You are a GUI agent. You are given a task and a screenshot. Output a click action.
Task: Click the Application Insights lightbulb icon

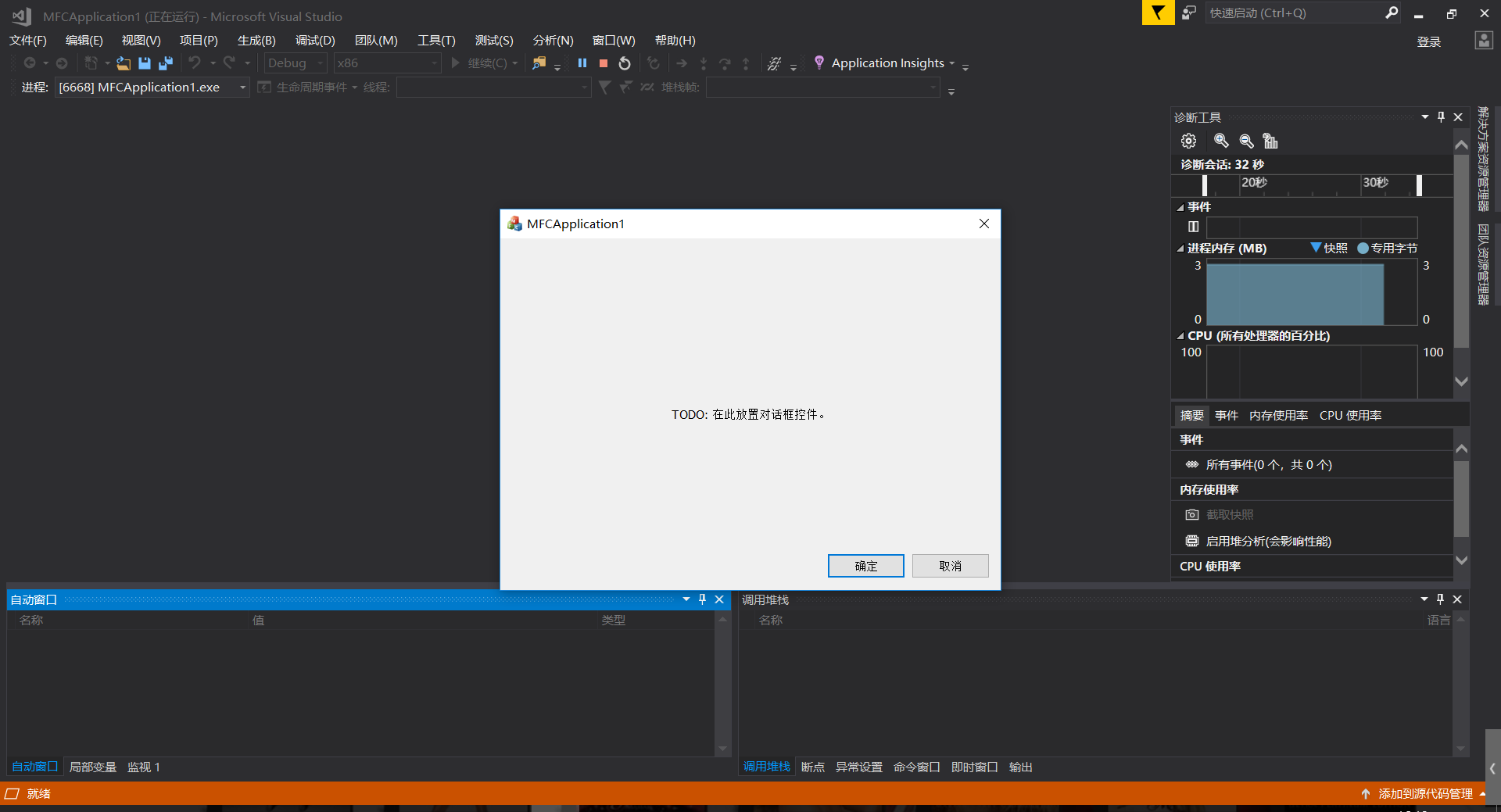819,63
